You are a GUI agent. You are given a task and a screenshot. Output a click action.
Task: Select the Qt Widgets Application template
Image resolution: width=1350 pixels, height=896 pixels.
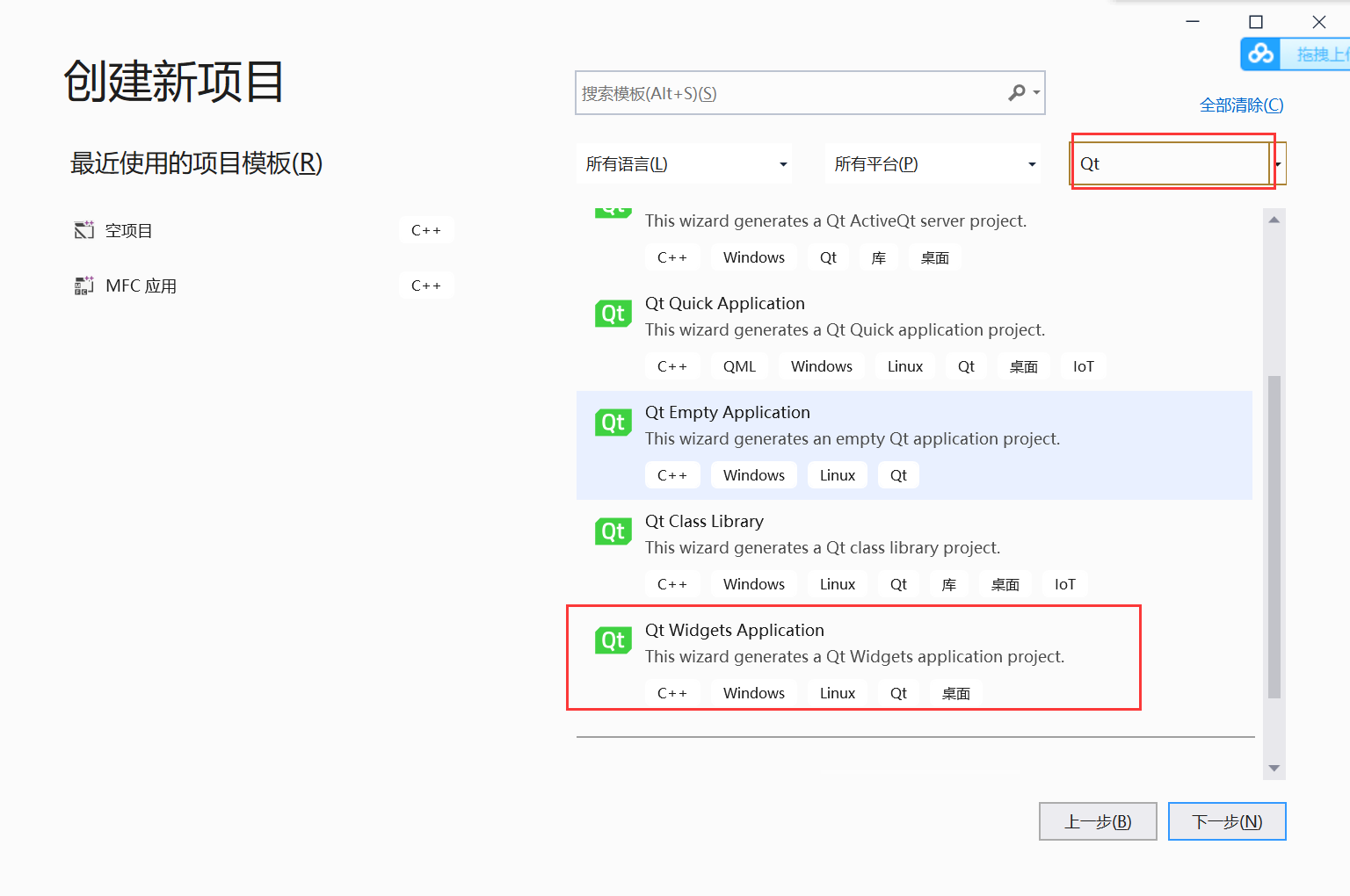(x=914, y=661)
